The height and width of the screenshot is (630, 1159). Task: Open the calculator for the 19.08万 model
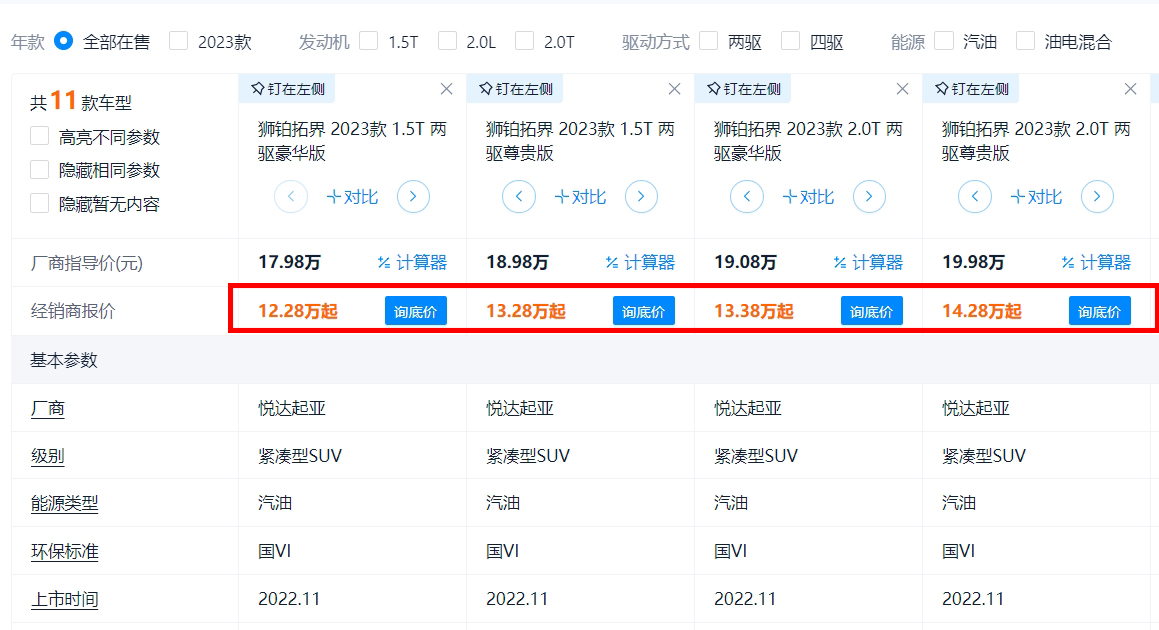pos(869,262)
